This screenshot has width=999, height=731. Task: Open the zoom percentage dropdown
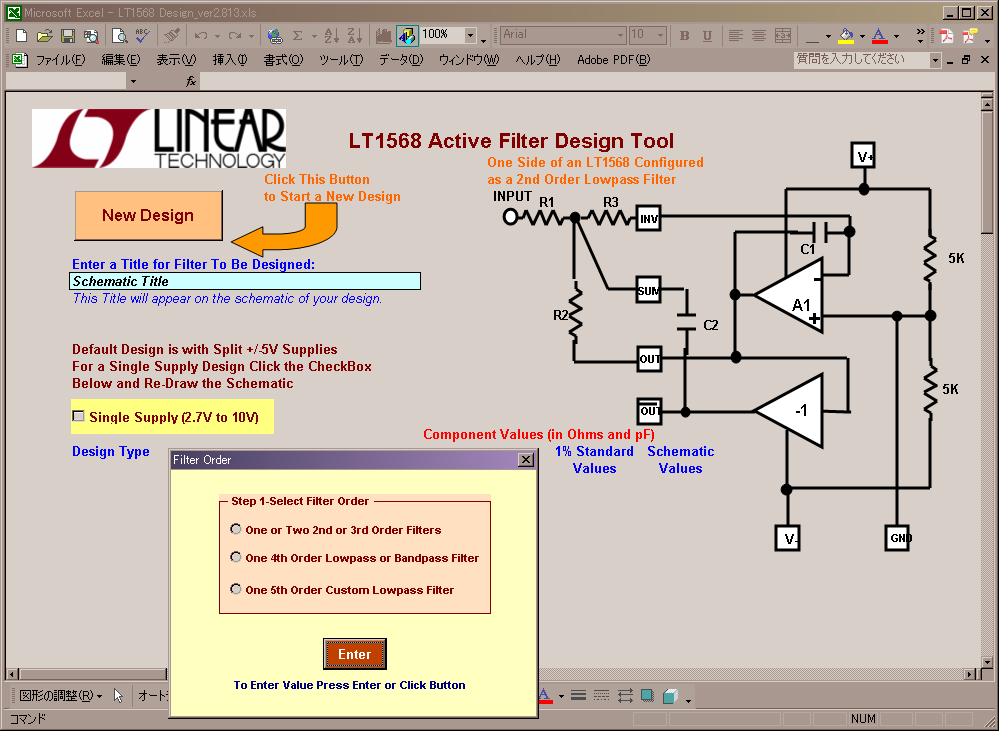pyautogui.click(x=471, y=35)
